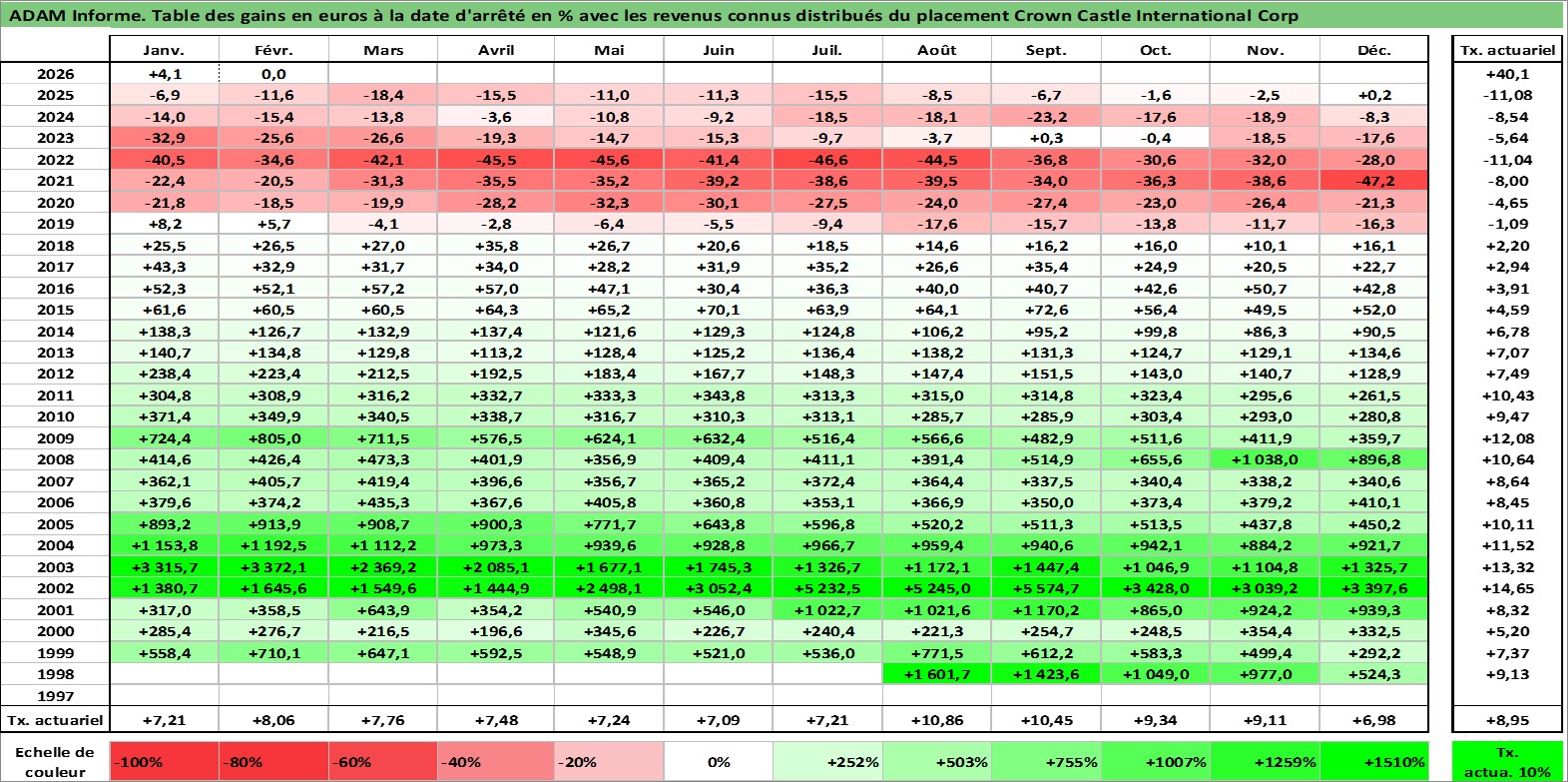The height and width of the screenshot is (782, 1568).
Task: Click the Févr. column header
Action: (273, 50)
